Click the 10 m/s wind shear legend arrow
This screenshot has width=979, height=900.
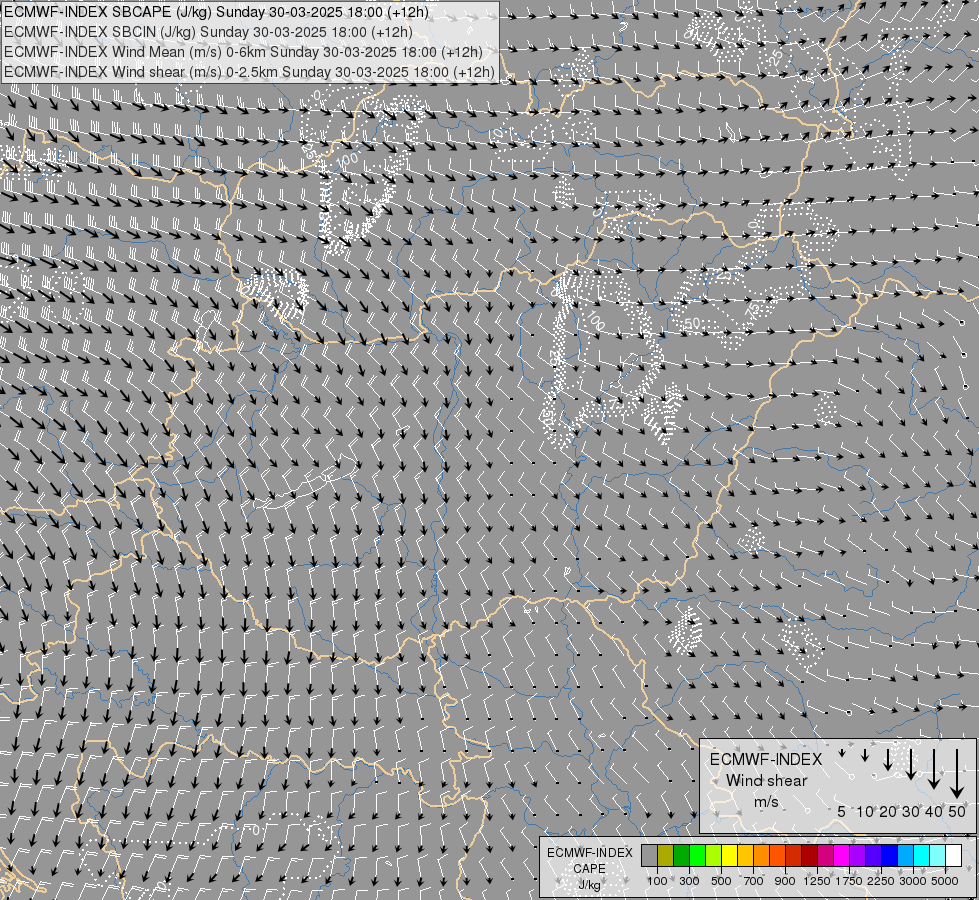coord(865,755)
